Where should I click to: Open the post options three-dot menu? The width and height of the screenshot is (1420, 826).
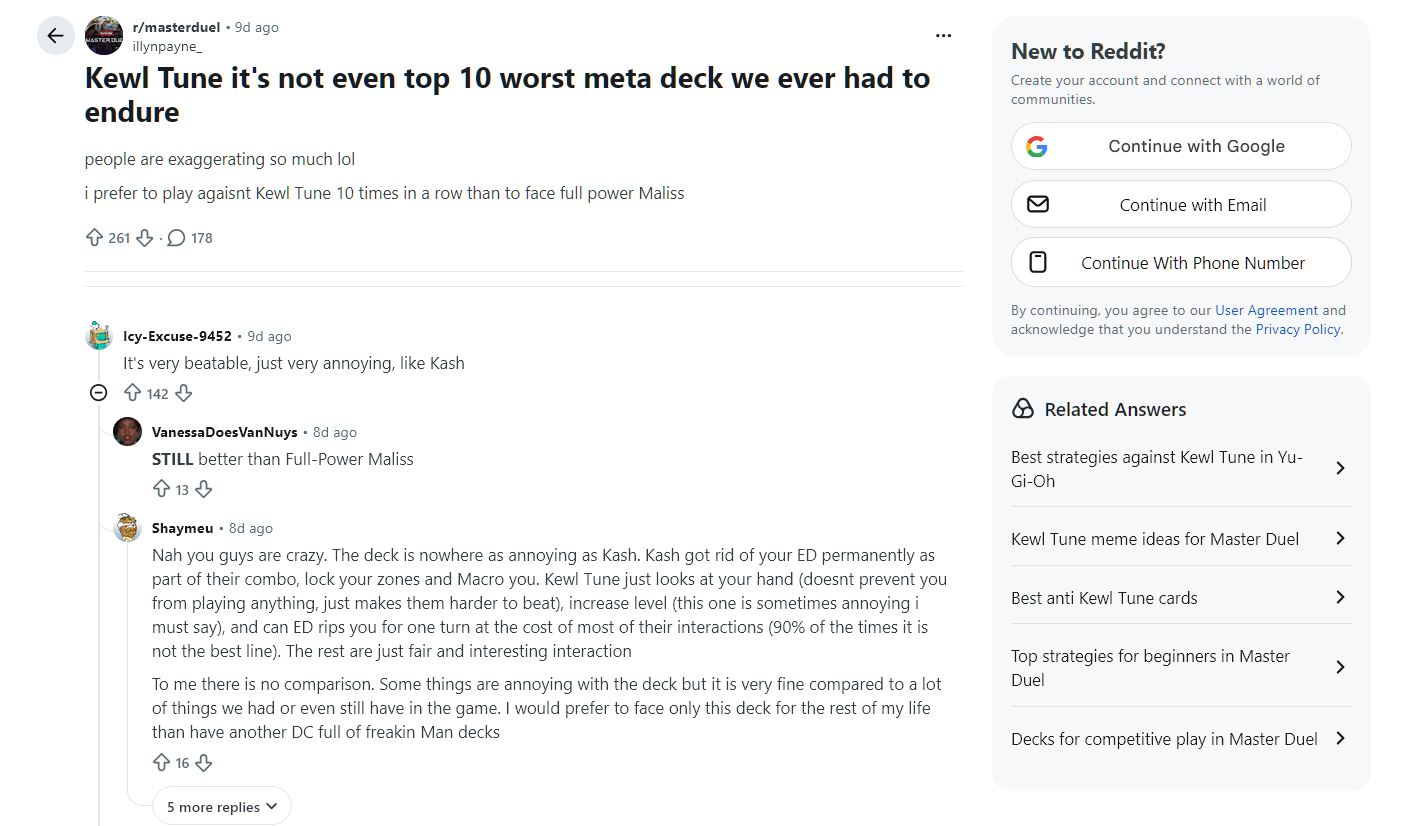(x=943, y=36)
